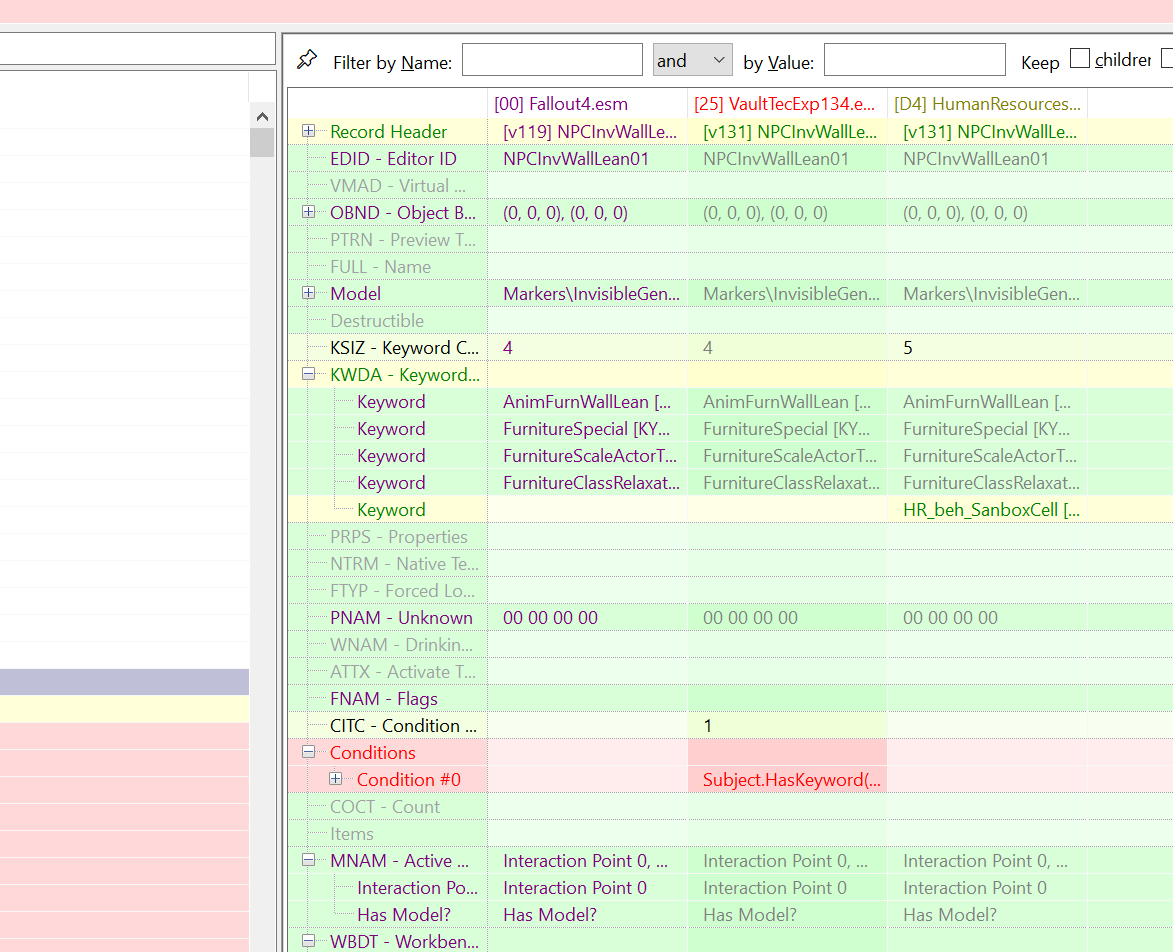The image size is (1173, 952).
Task: Collapse the Conditions row
Action: [x=308, y=752]
